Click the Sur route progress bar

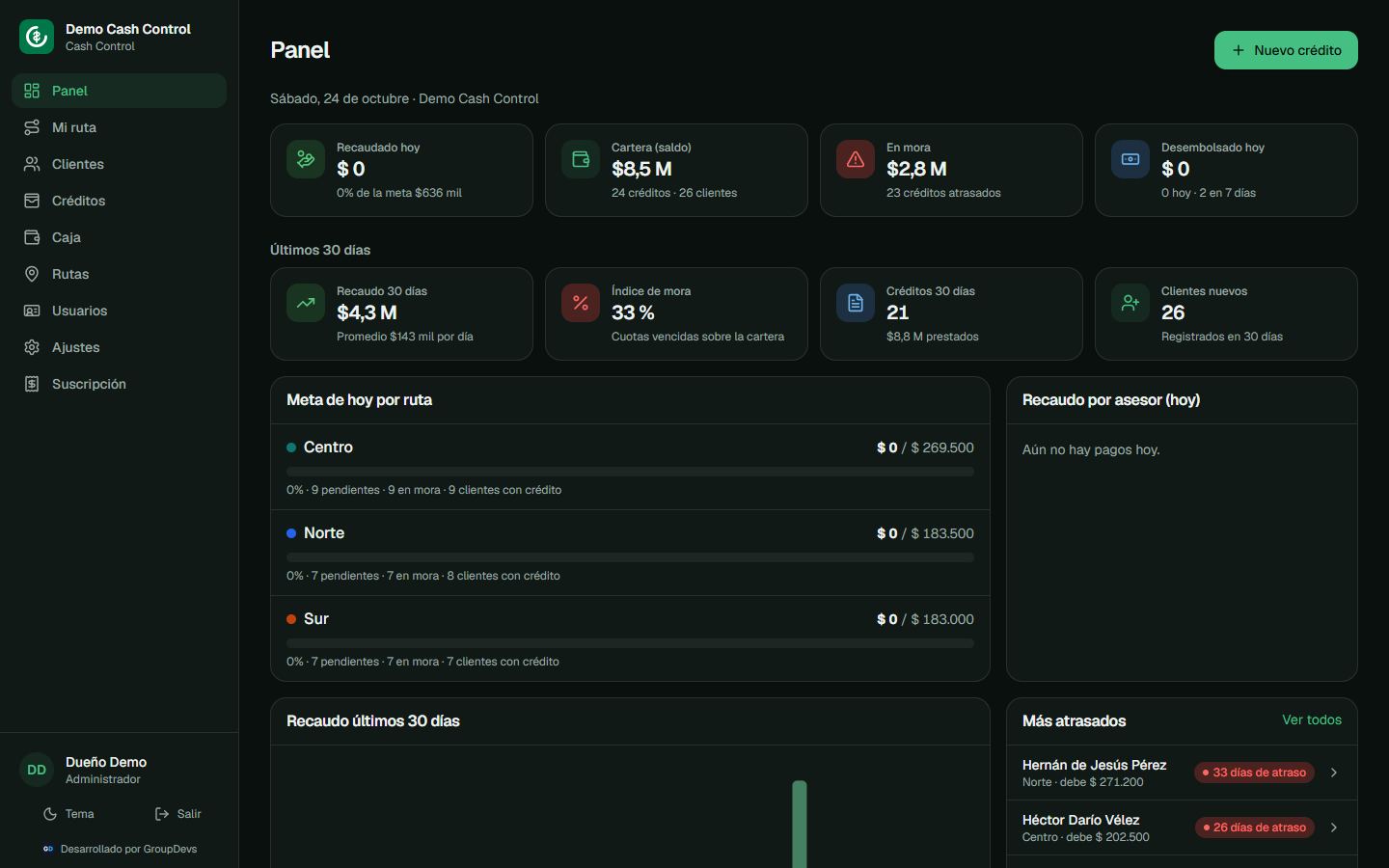630,643
